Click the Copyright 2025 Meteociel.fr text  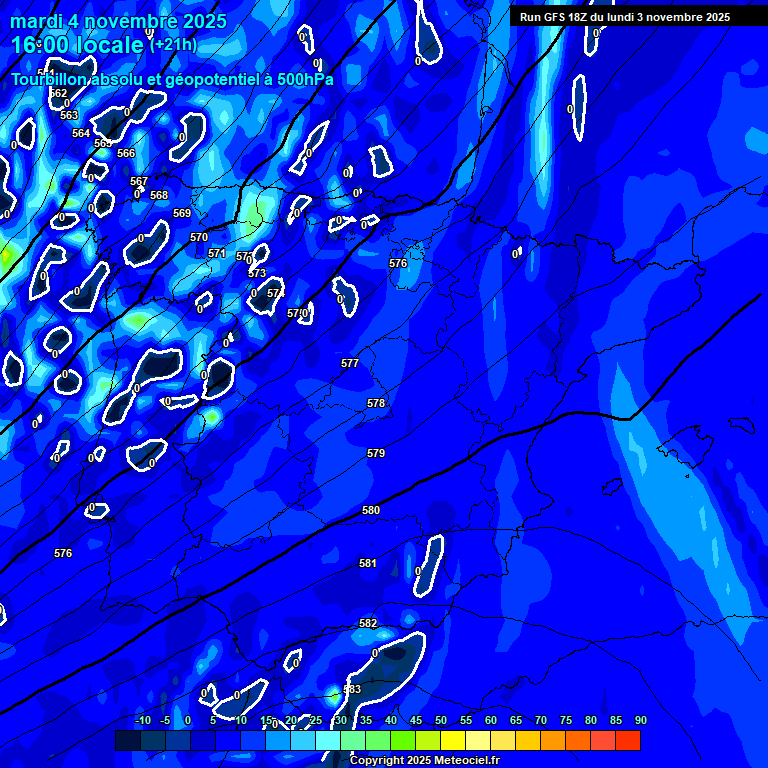point(424,760)
